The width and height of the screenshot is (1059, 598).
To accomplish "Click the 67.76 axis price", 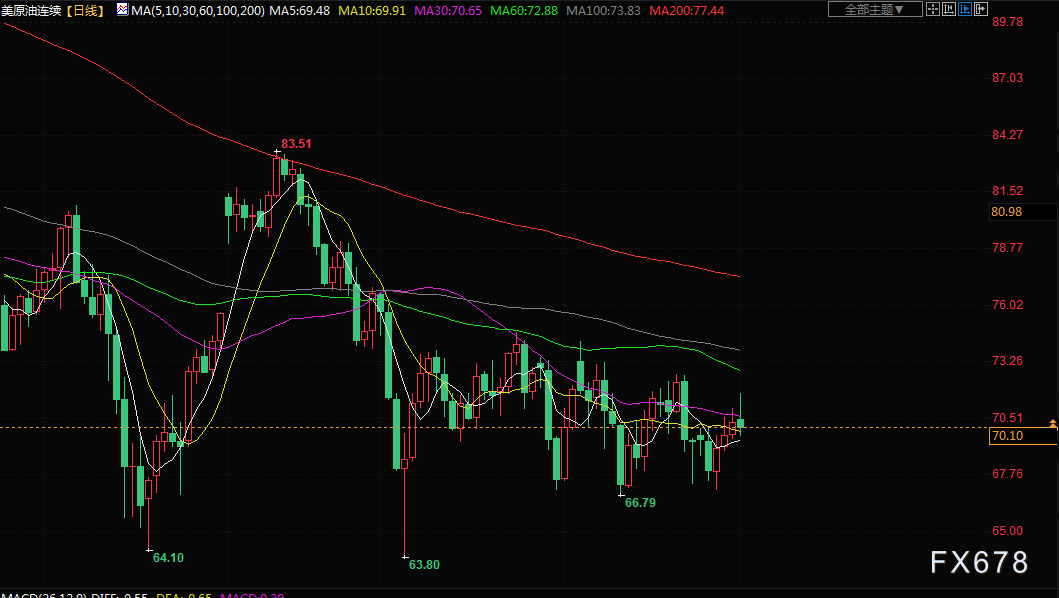I will point(1007,474).
